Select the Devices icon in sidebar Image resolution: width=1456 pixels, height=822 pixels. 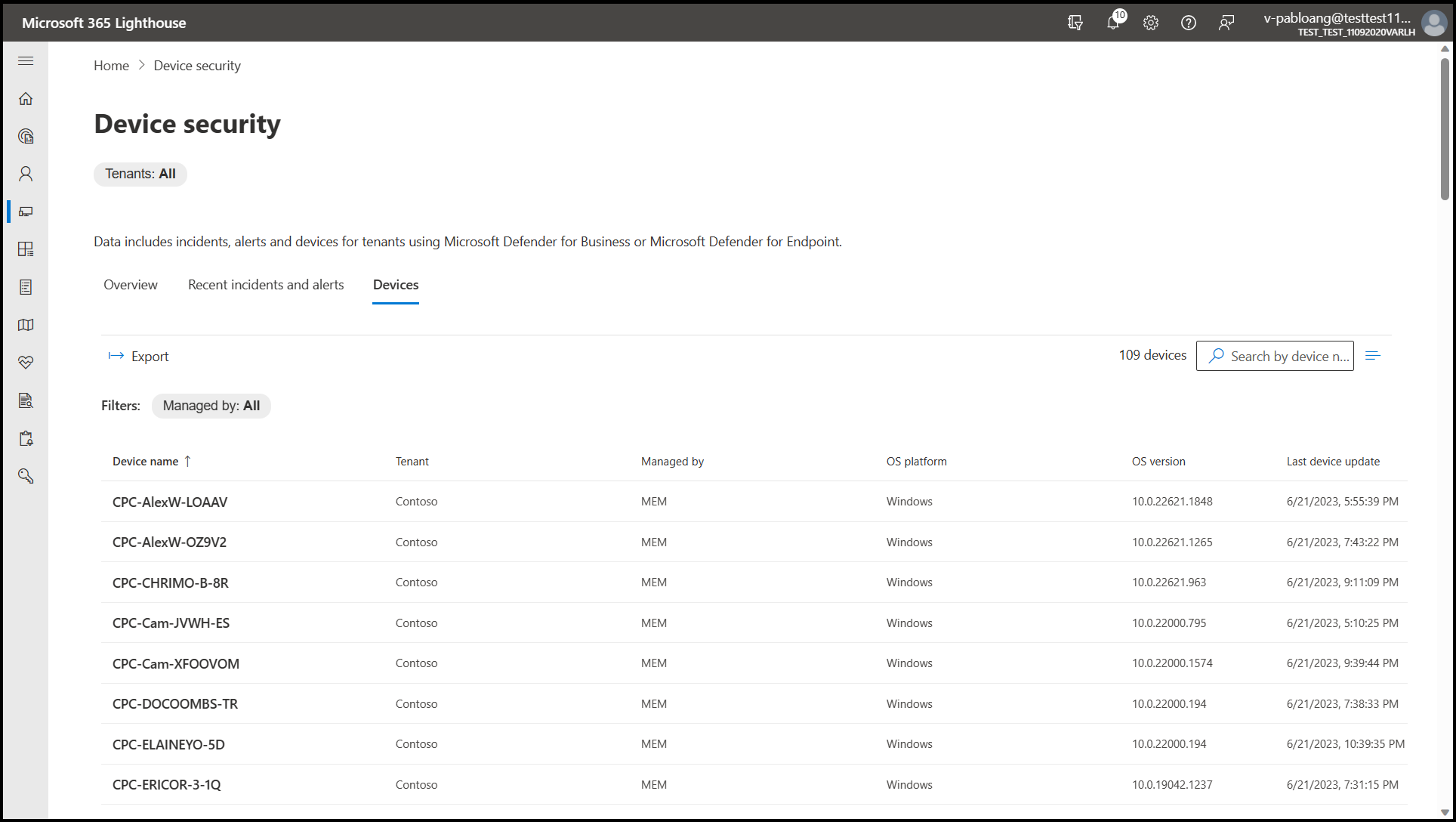[x=26, y=212]
